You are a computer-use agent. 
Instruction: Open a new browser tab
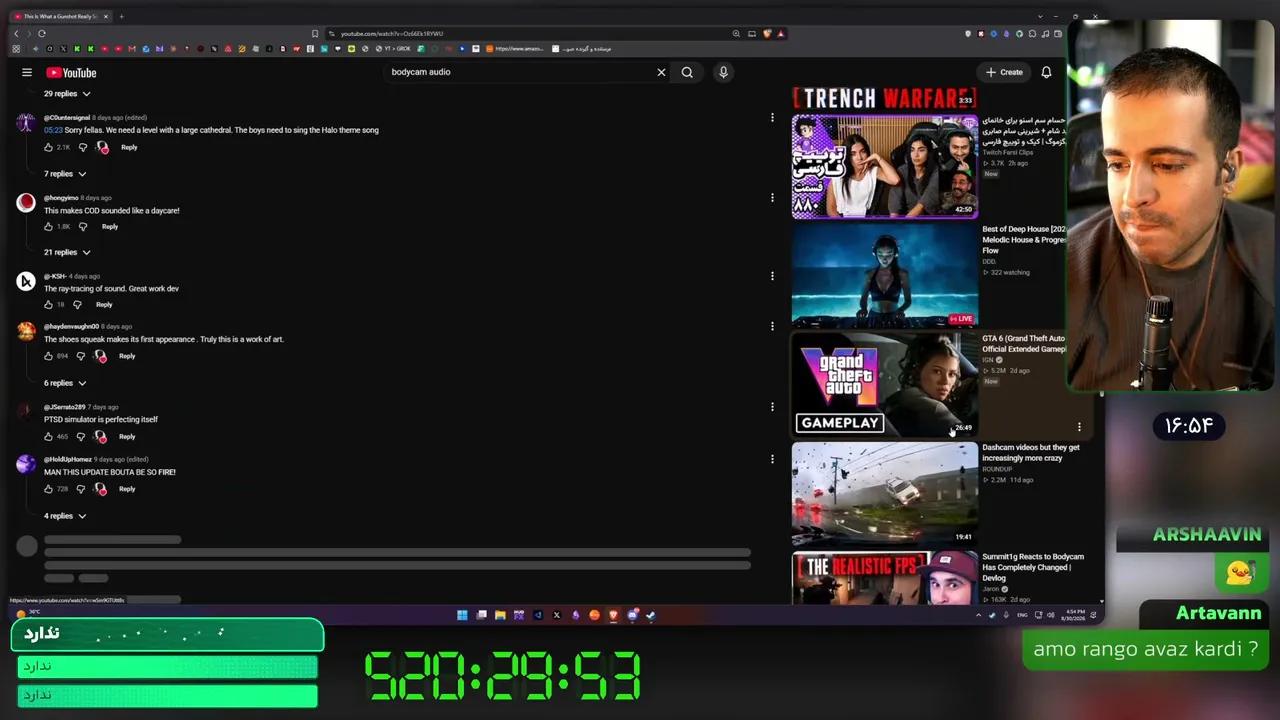pos(121,16)
